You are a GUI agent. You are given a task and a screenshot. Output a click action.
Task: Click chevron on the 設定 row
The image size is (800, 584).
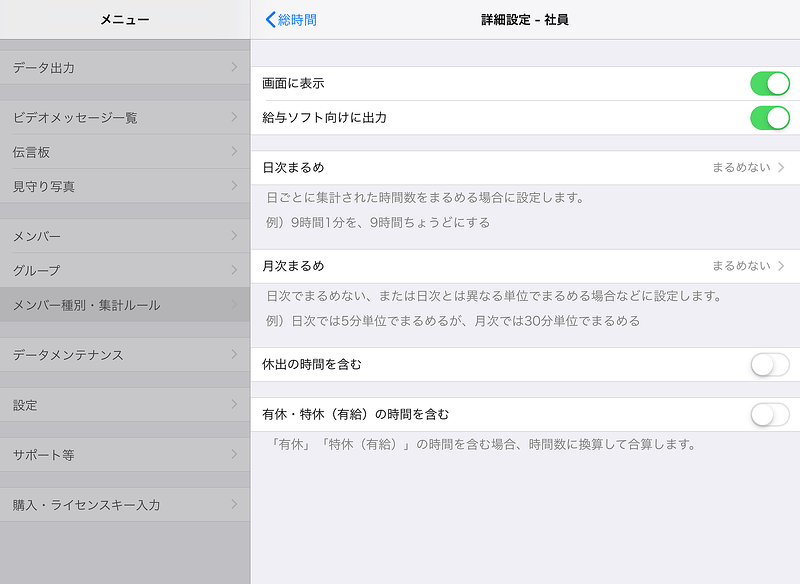click(x=234, y=405)
